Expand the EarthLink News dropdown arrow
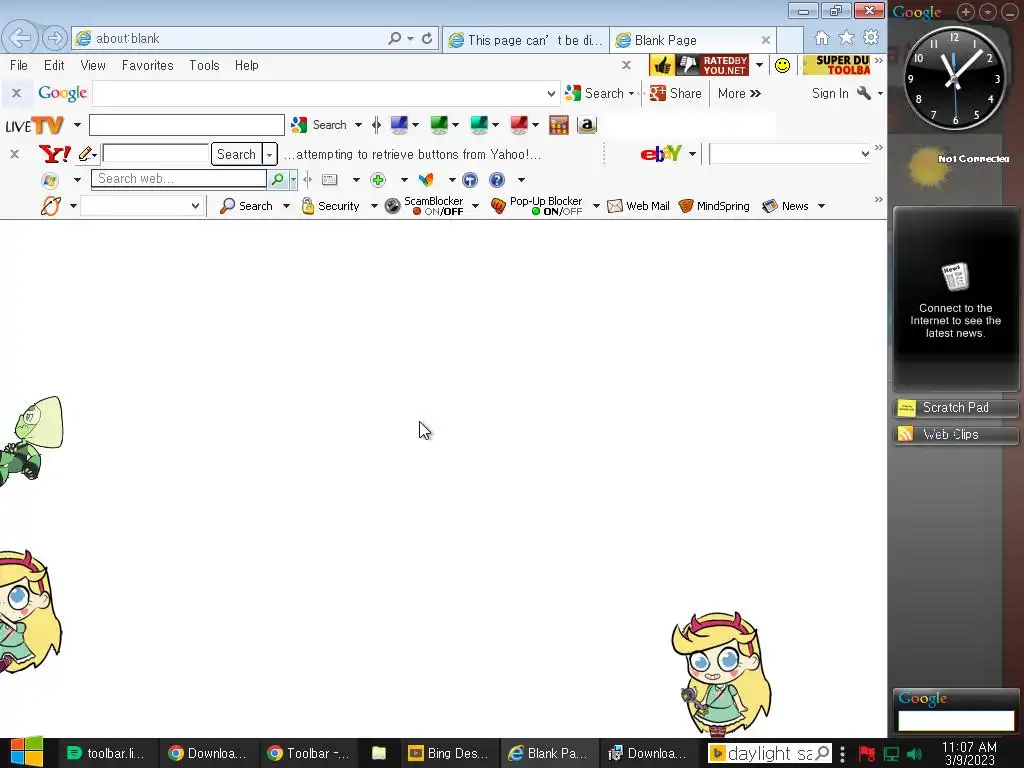The height and width of the screenshot is (768, 1024). pyautogui.click(x=822, y=206)
